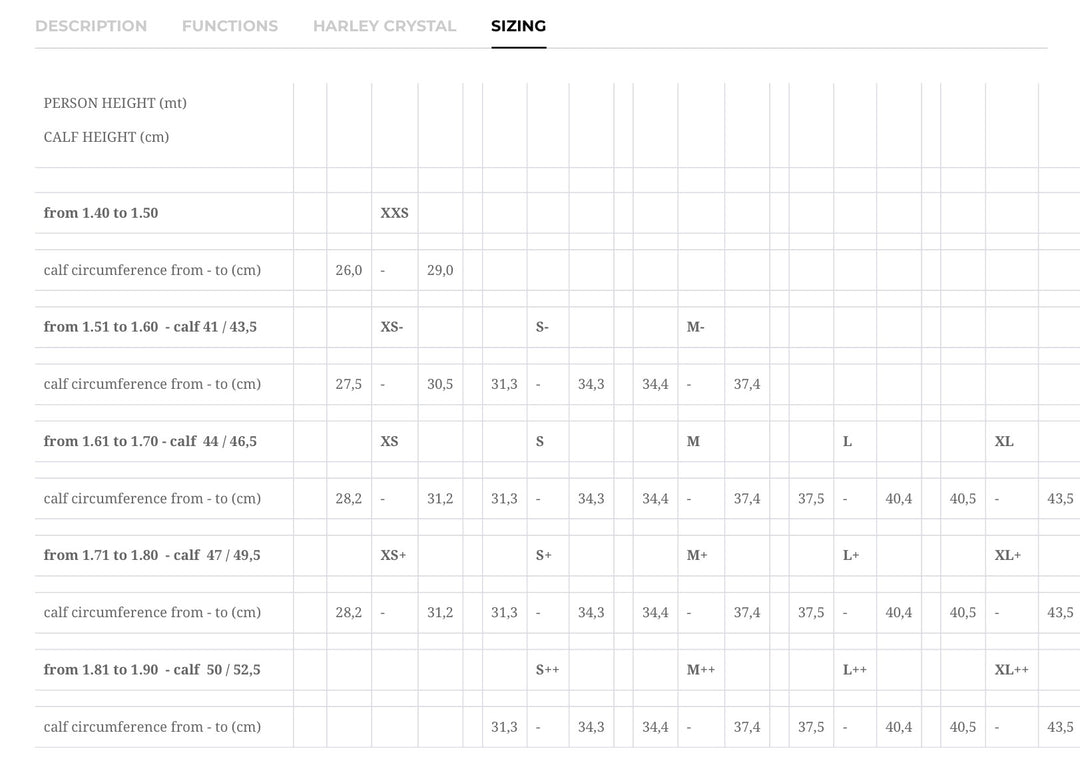Click the CALF HEIGHT (cm) label
Image resolution: width=1080 pixels, height=781 pixels.
click(x=106, y=137)
